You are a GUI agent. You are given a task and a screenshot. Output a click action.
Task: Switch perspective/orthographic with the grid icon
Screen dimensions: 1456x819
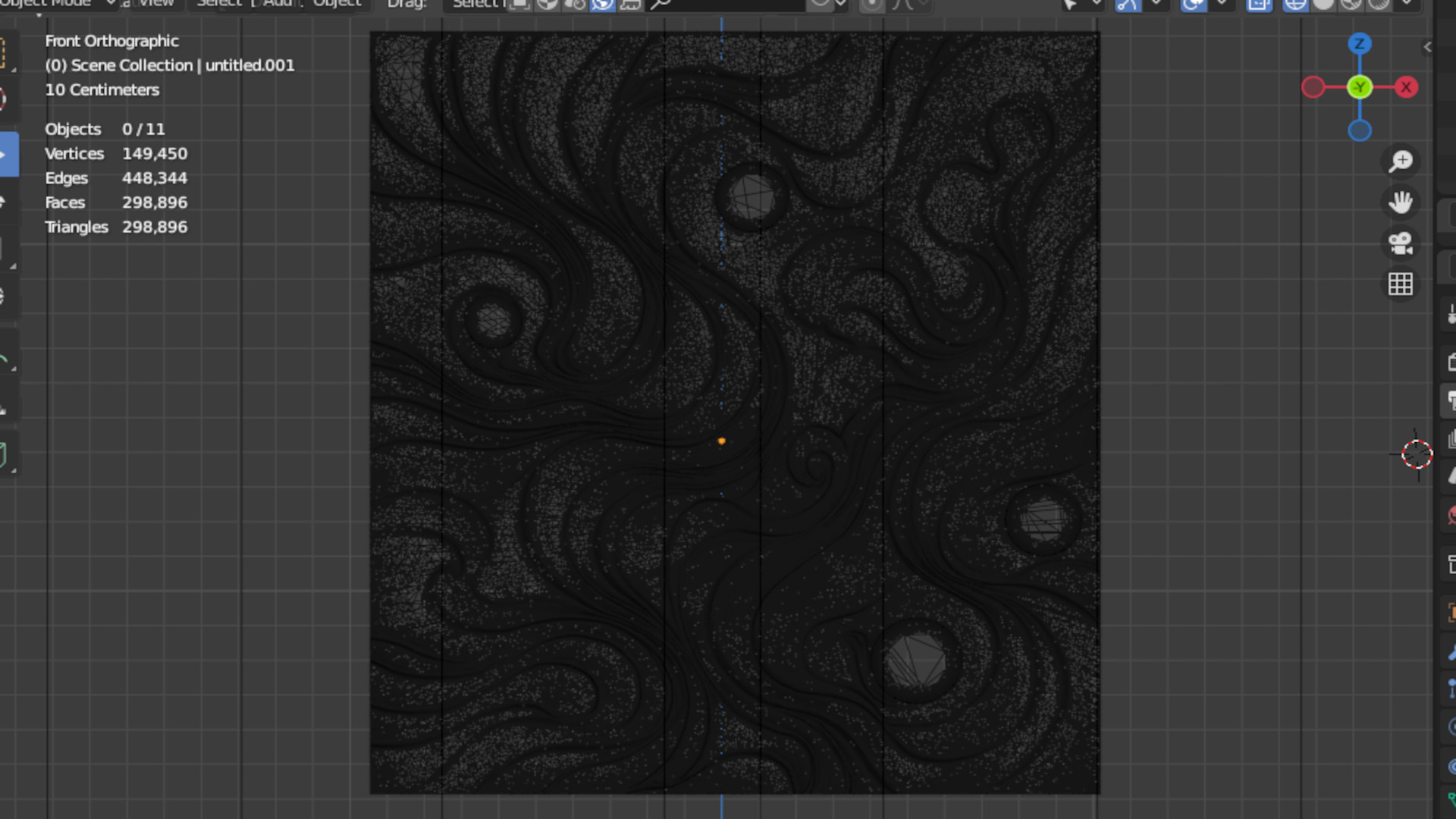(1401, 284)
